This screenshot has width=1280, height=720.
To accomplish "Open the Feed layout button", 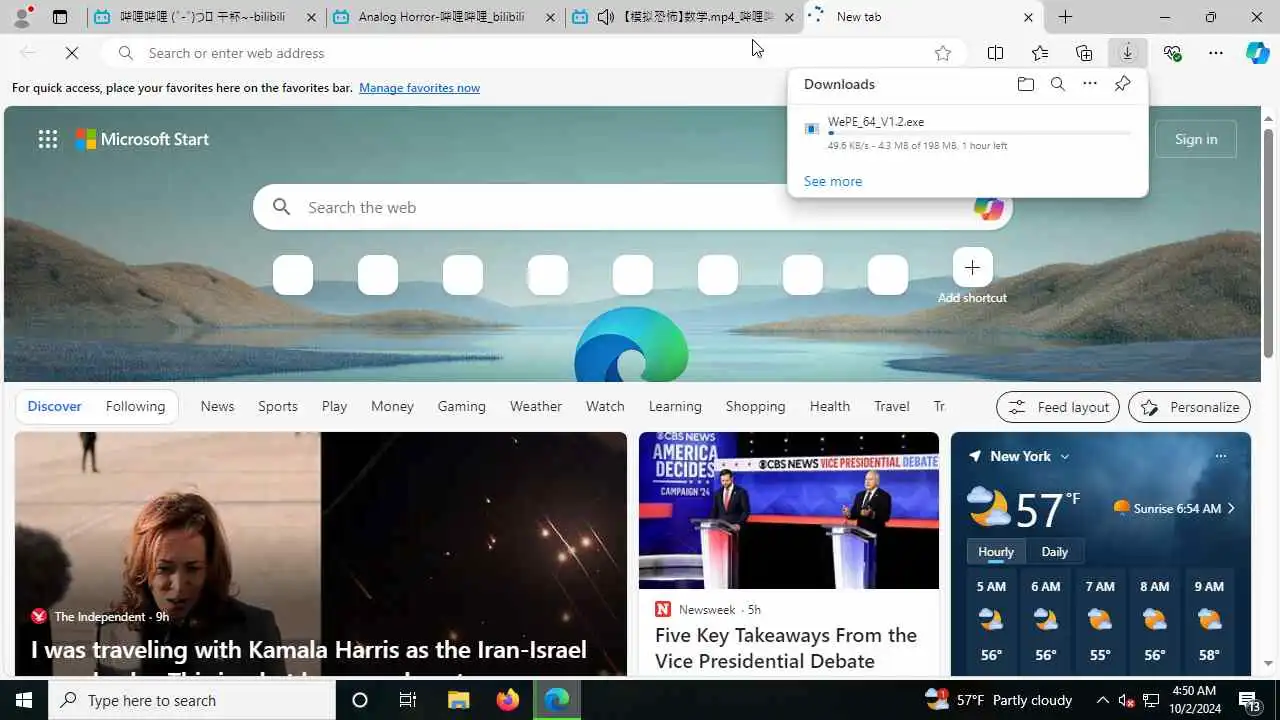I will pos(1058,407).
